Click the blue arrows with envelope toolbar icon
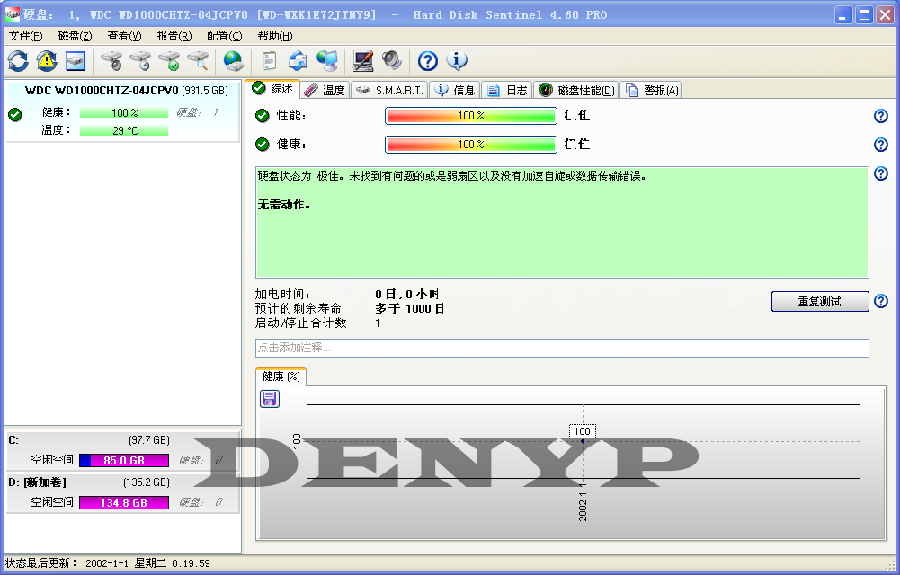The image size is (900, 575). pos(297,60)
